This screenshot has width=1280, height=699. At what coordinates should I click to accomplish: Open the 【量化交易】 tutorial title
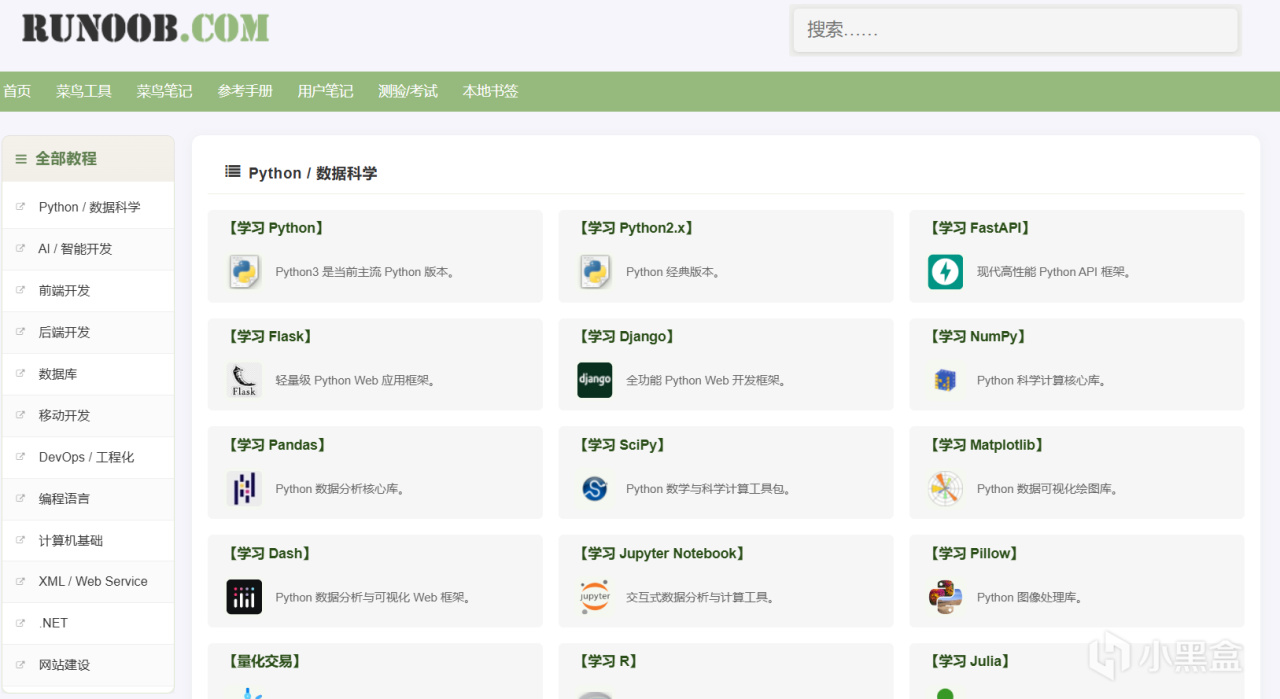pos(265,661)
